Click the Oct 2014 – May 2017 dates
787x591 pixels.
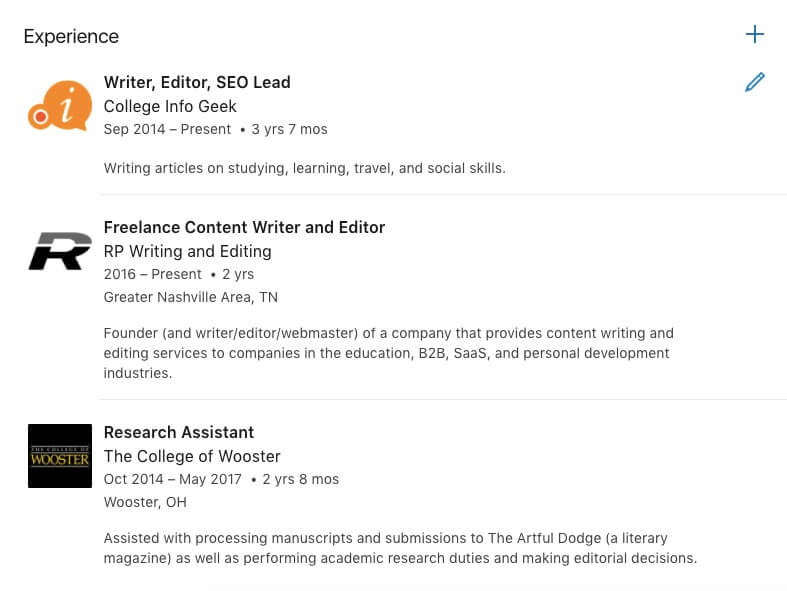[x=173, y=479]
